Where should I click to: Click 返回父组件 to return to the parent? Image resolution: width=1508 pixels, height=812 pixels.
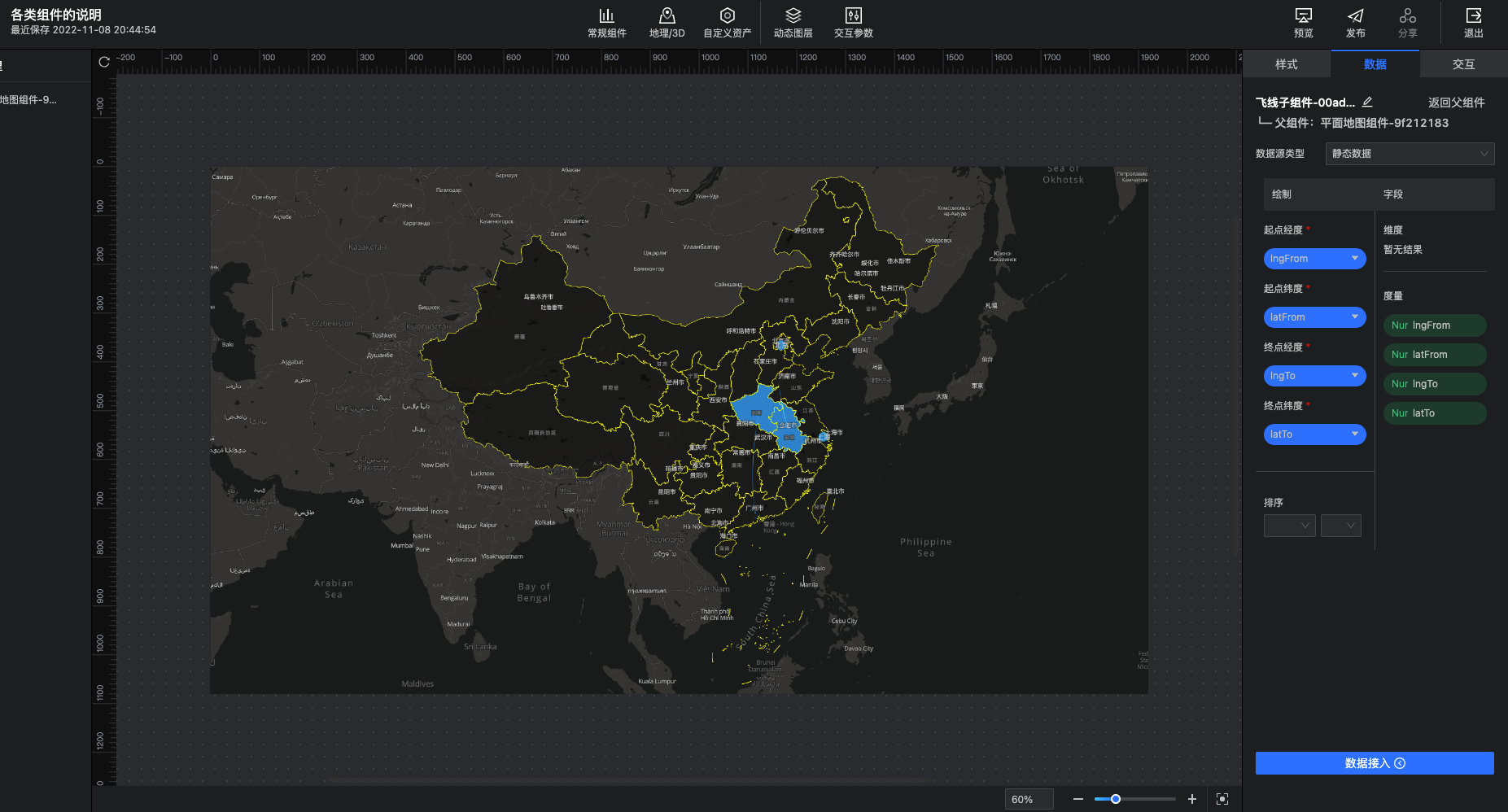1456,103
